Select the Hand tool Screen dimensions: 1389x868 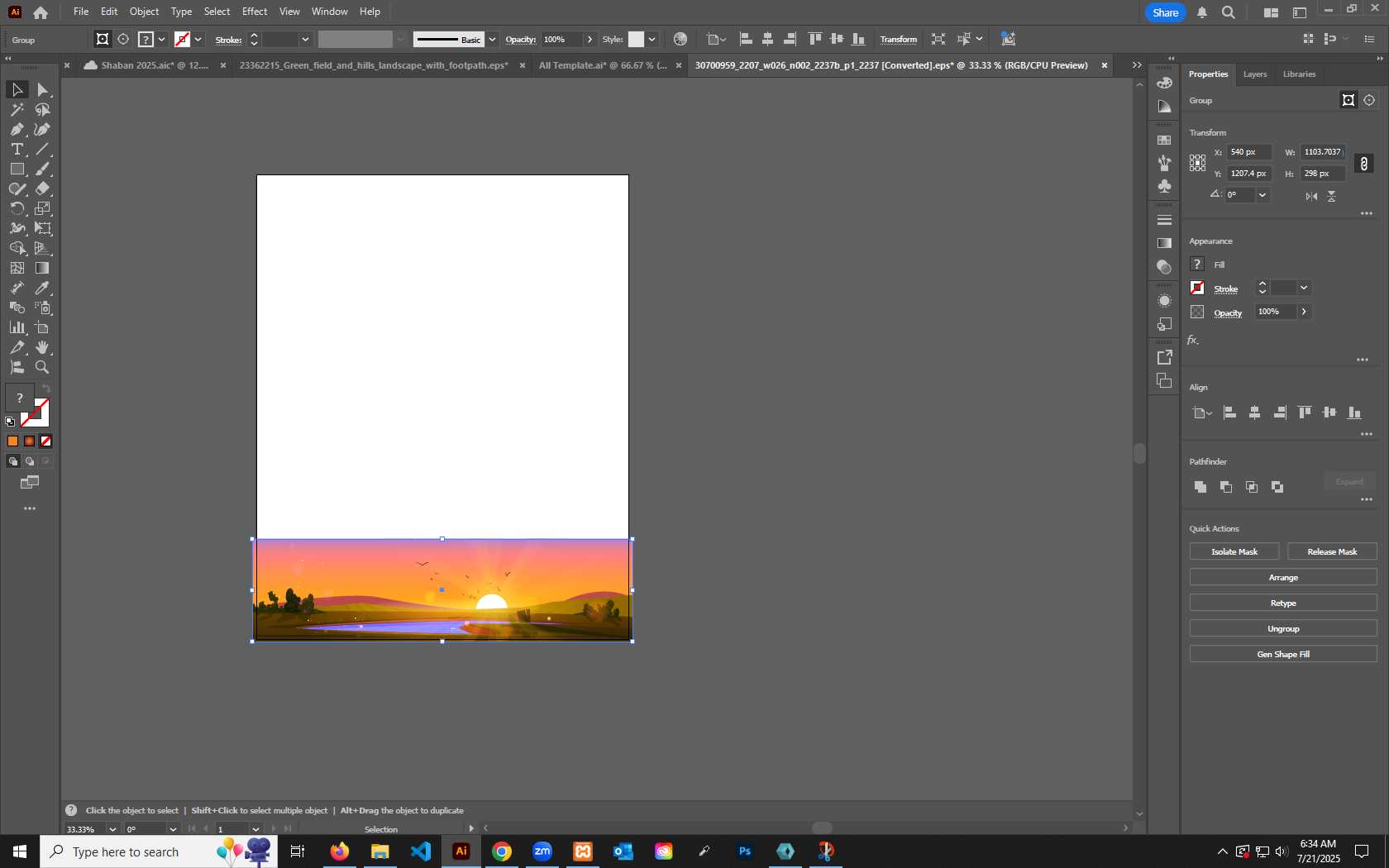click(43, 347)
